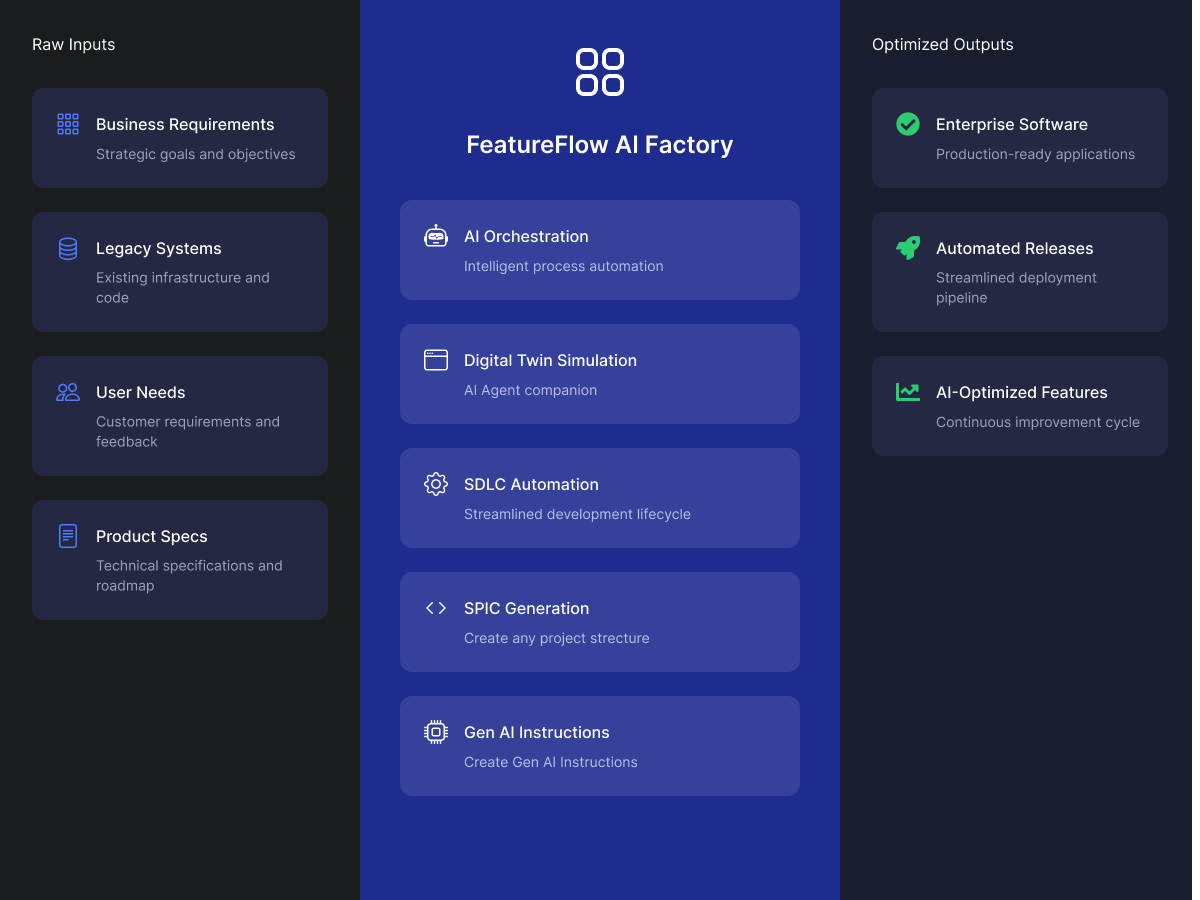Select the Raw Inputs heading
The height and width of the screenshot is (900, 1200).
coord(73,44)
